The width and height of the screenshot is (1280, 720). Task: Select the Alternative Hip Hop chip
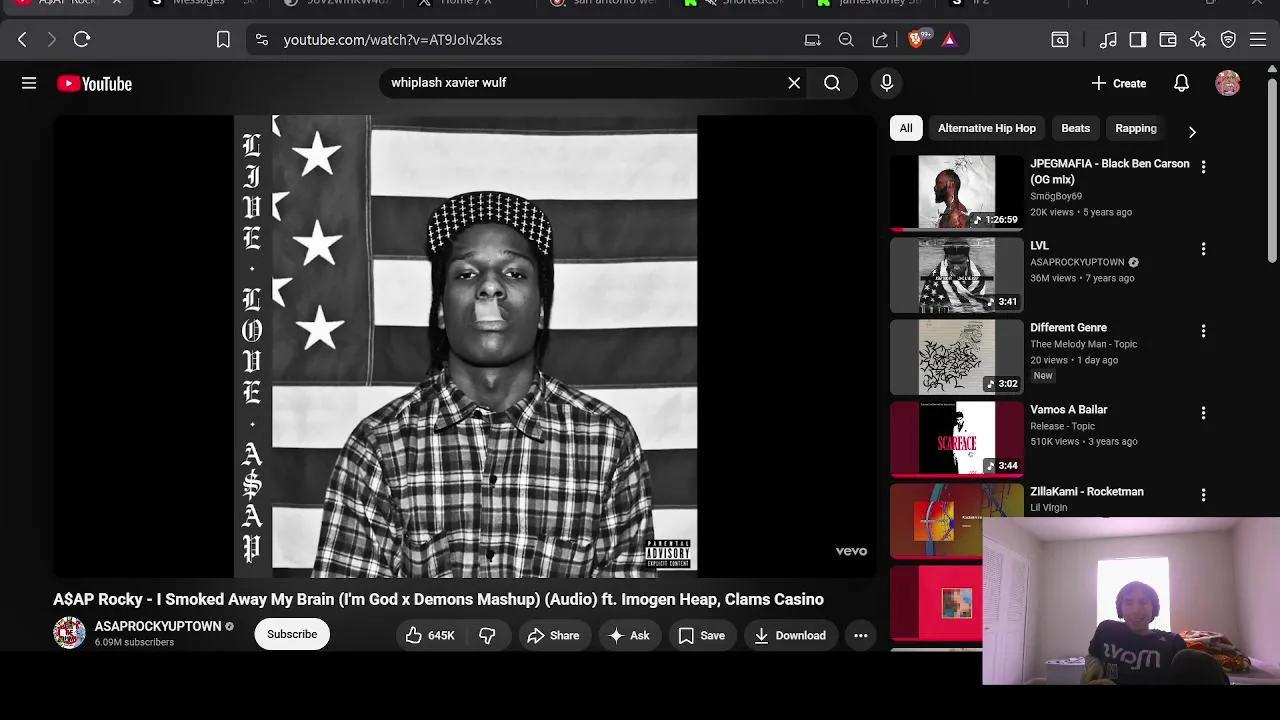tap(987, 128)
